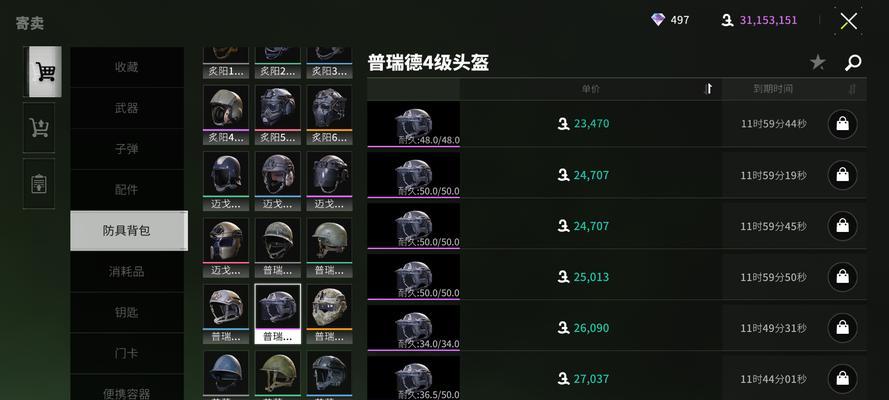This screenshot has height=400, width=889.
Task: Select the 钥匙 category
Action: click(x=126, y=312)
